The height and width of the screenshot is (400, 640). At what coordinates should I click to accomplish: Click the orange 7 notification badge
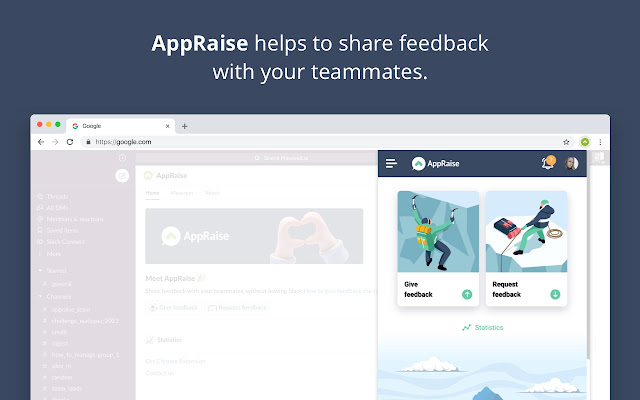coord(551,160)
